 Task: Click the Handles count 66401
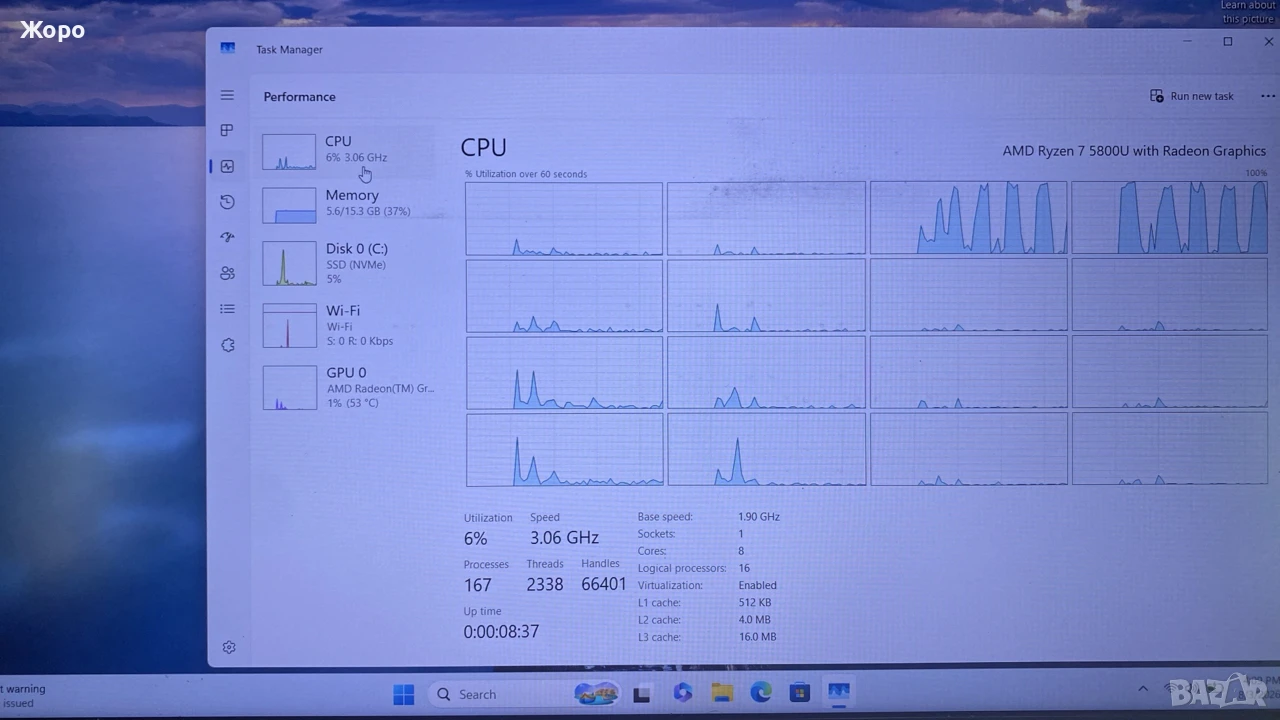click(604, 584)
